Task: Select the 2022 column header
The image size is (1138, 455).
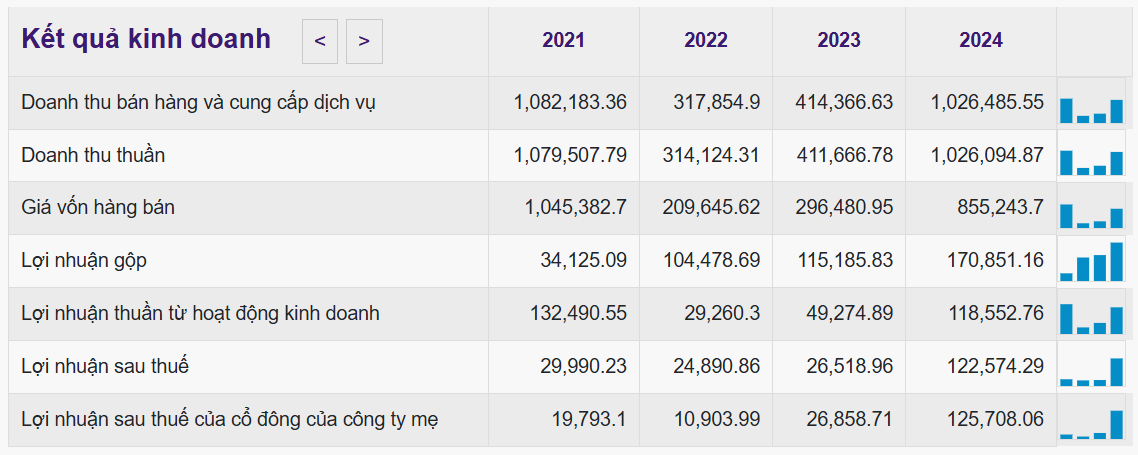Action: [x=706, y=41]
